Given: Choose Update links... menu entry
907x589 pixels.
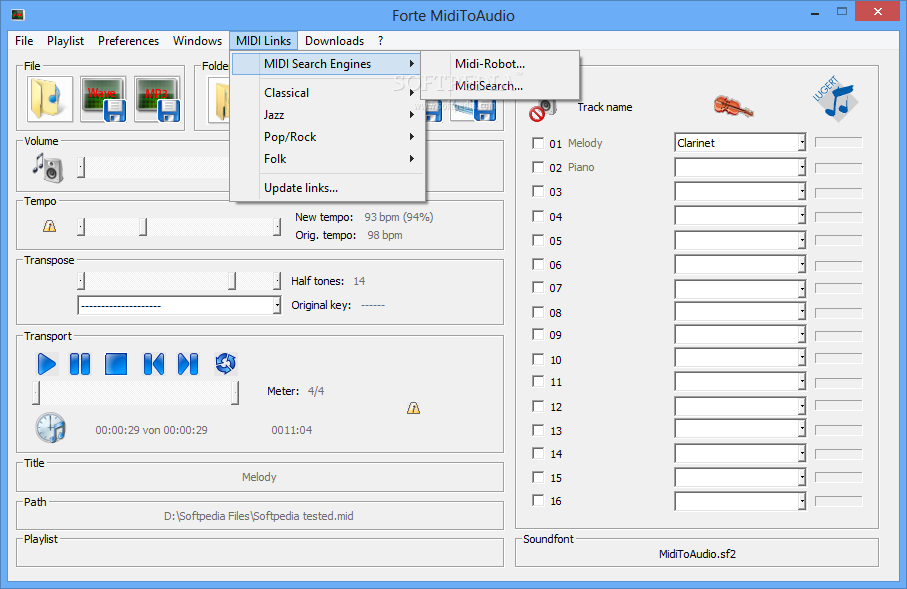Looking at the screenshot, I should [328, 187].
